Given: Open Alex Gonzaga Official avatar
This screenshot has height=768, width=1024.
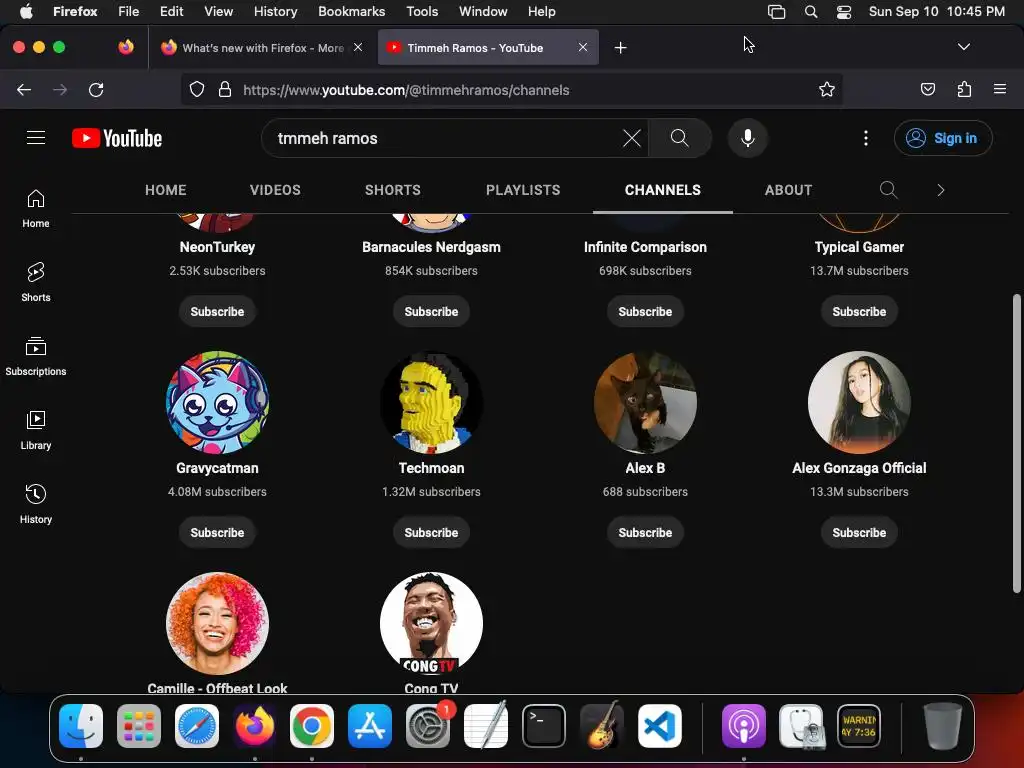Looking at the screenshot, I should coord(859,402).
